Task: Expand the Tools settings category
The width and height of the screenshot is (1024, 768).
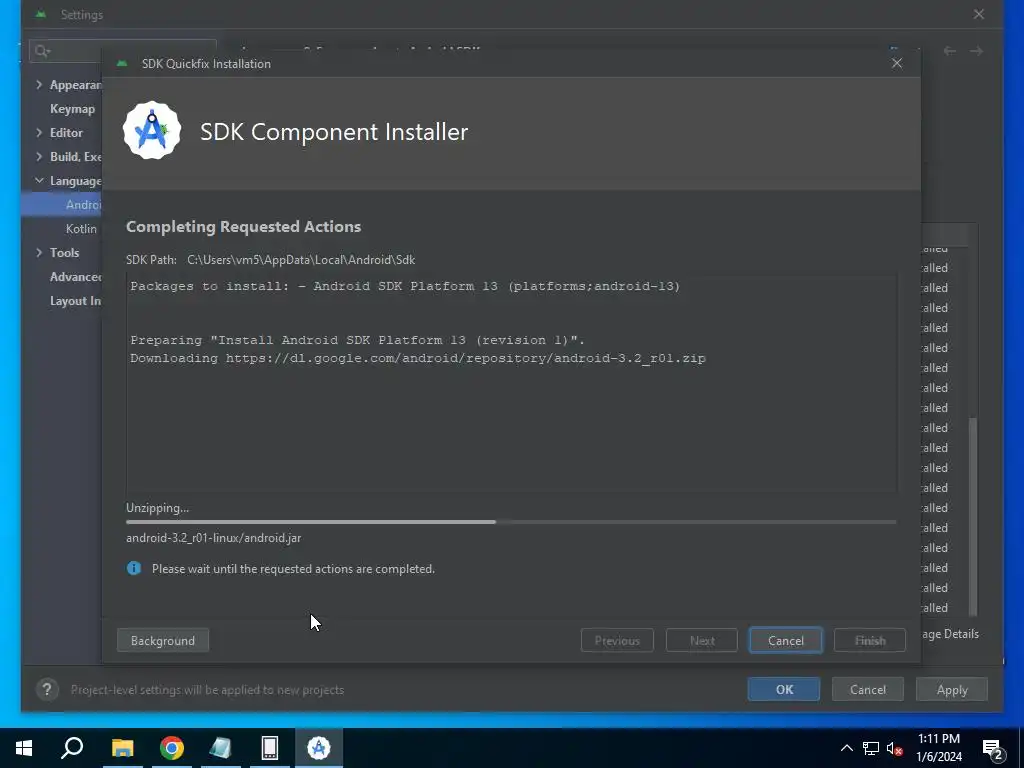Action: pyautogui.click(x=39, y=253)
